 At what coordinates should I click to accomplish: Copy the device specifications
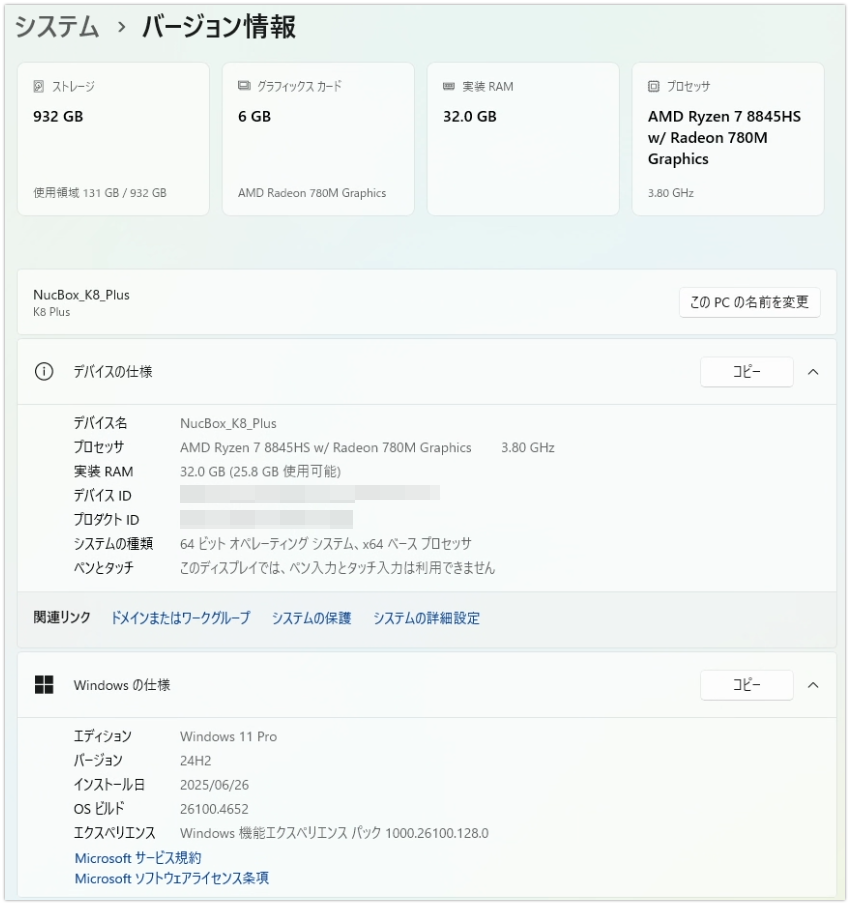coord(747,372)
